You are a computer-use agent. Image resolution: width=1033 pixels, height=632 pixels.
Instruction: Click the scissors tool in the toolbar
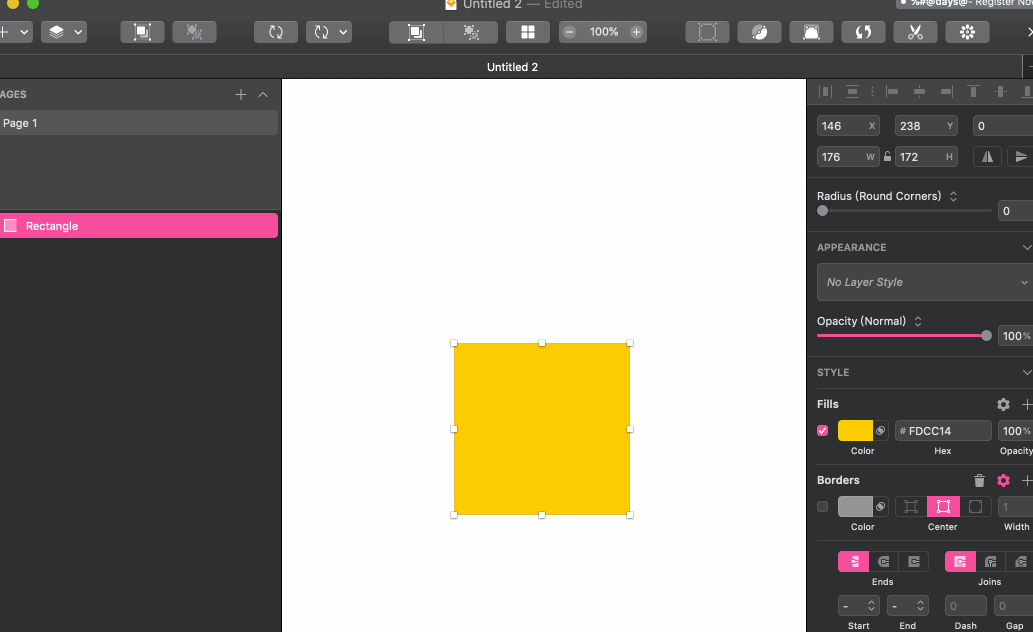click(x=914, y=32)
